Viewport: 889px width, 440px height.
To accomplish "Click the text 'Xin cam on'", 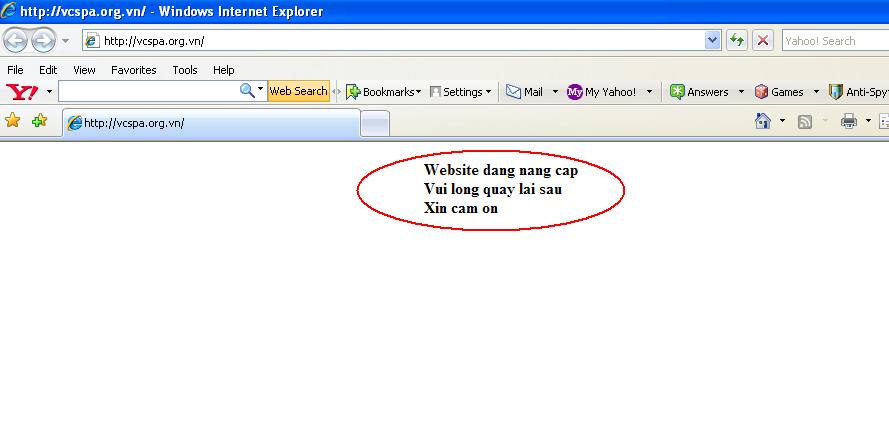I will coord(461,208).
